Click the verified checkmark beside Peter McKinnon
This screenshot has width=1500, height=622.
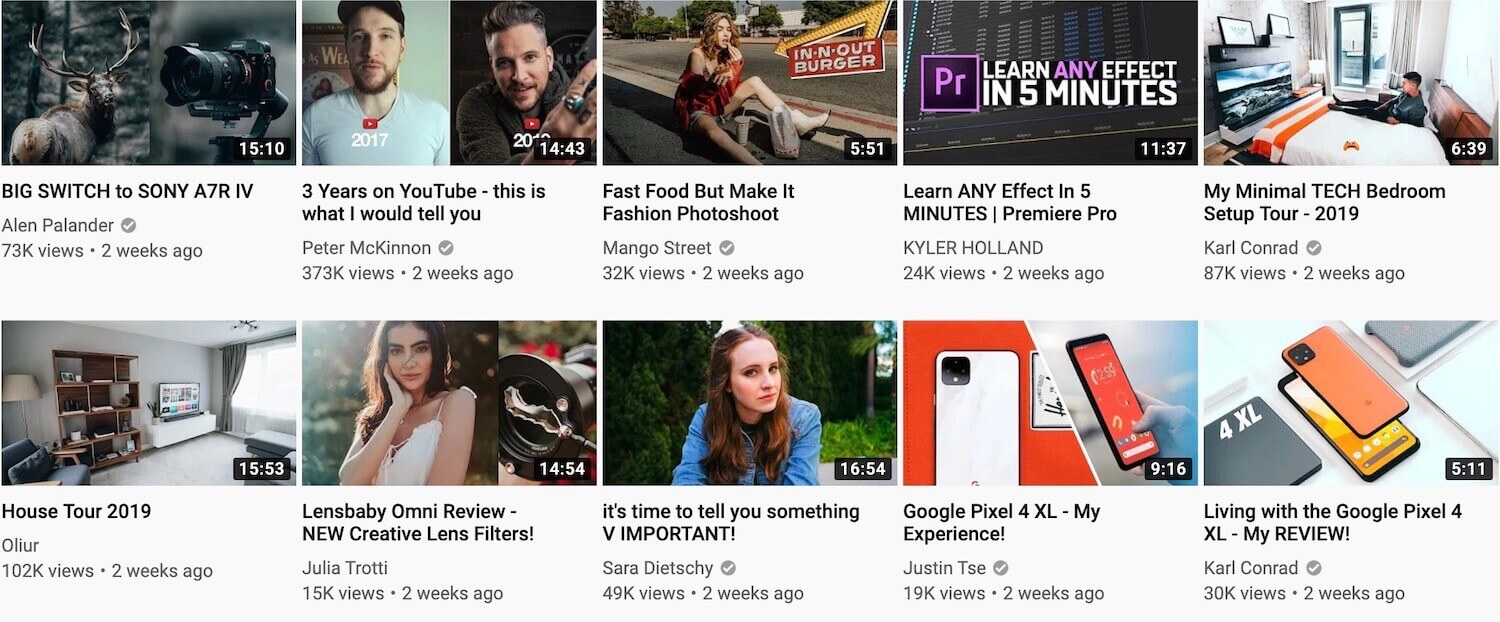pyautogui.click(x=446, y=248)
